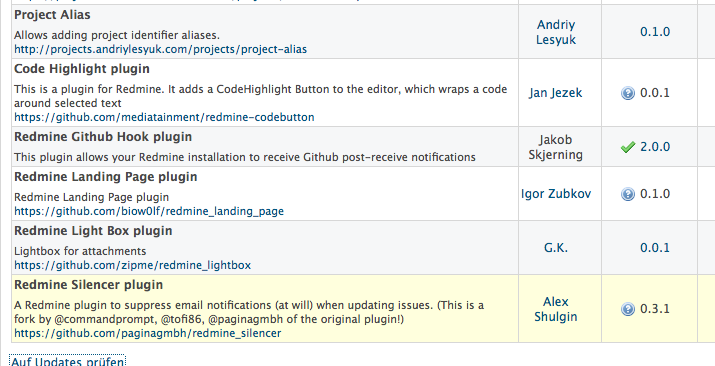The image size is (715, 366).
Task: Select the 'Project Alias' plugin title
Action: pyautogui.click(x=52, y=15)
